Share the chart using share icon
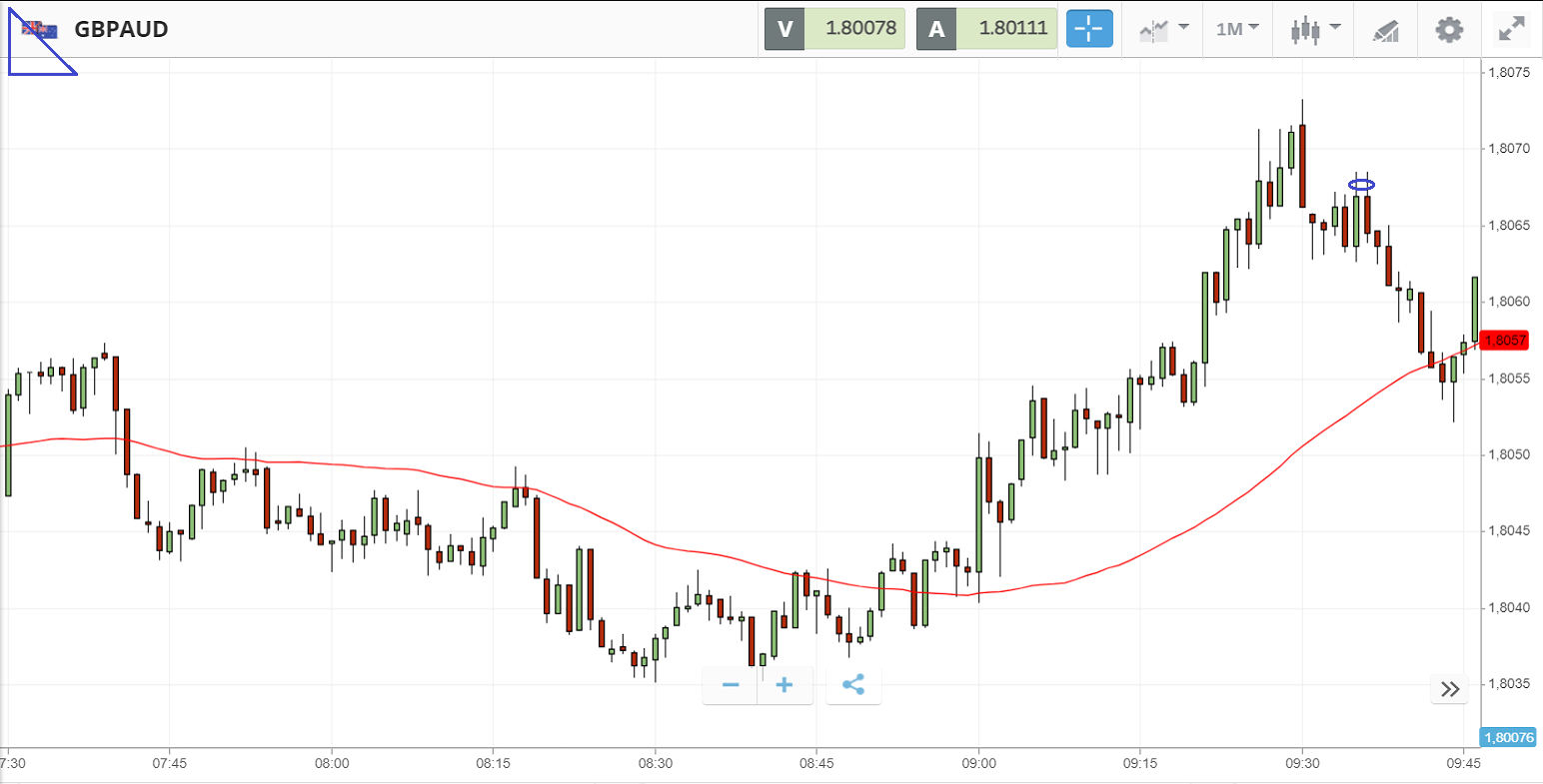Viewport: 1543px width, 784px height. (x=853, y=685)
